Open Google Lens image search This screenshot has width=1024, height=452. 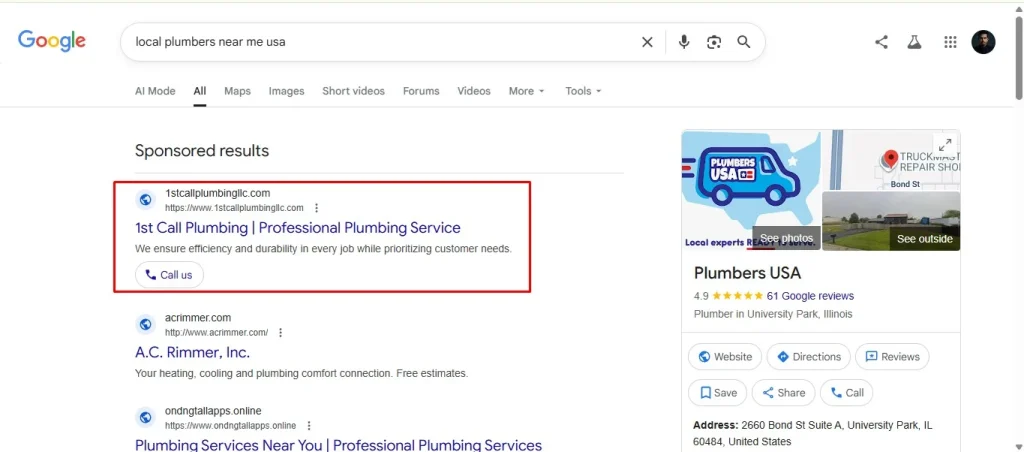pos(714,42)
